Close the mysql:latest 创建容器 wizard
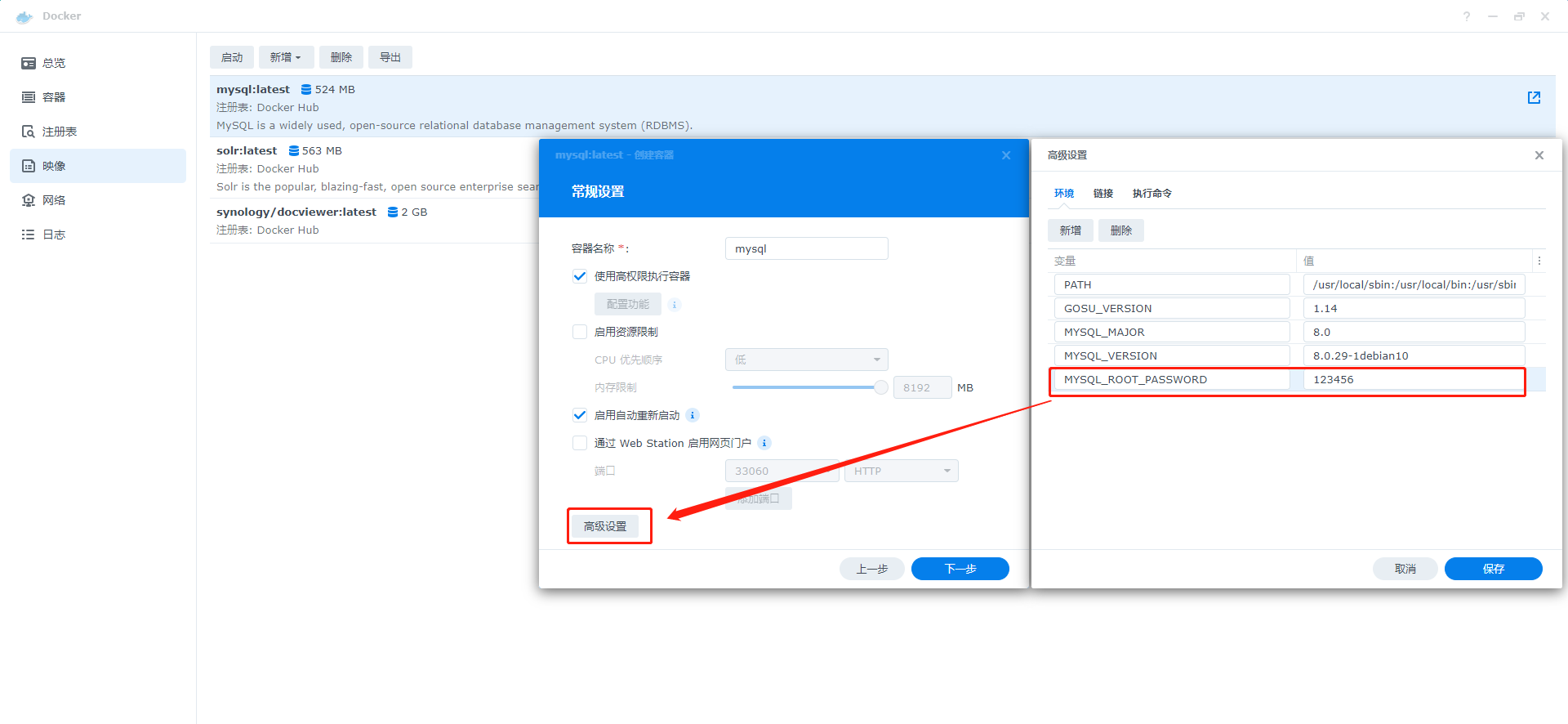This screenshot has height=724, width=1568. pyautogui.click(x=1006, y=155)
